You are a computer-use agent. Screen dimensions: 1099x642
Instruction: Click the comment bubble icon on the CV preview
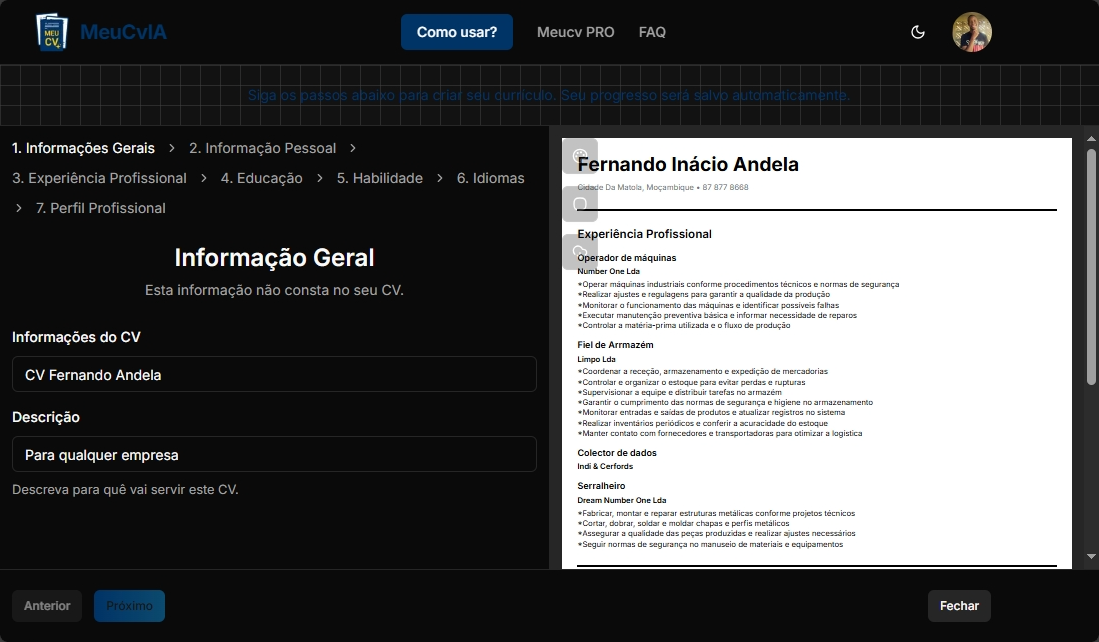[x=581, y=202]
